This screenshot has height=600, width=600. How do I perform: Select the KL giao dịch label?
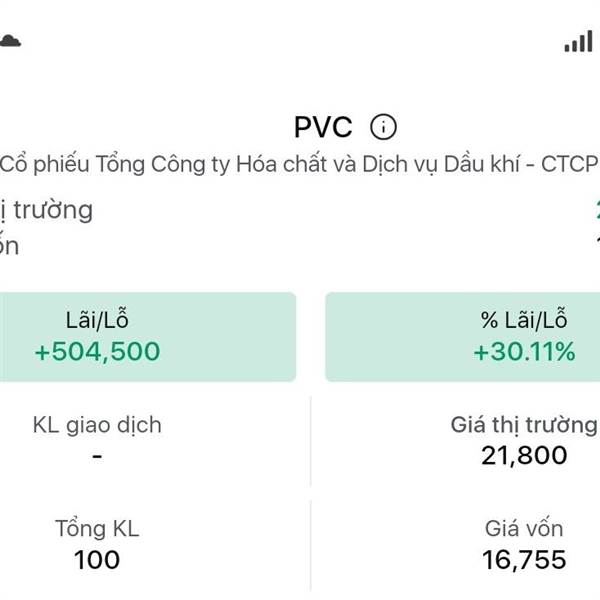click(x=97, y=425)
